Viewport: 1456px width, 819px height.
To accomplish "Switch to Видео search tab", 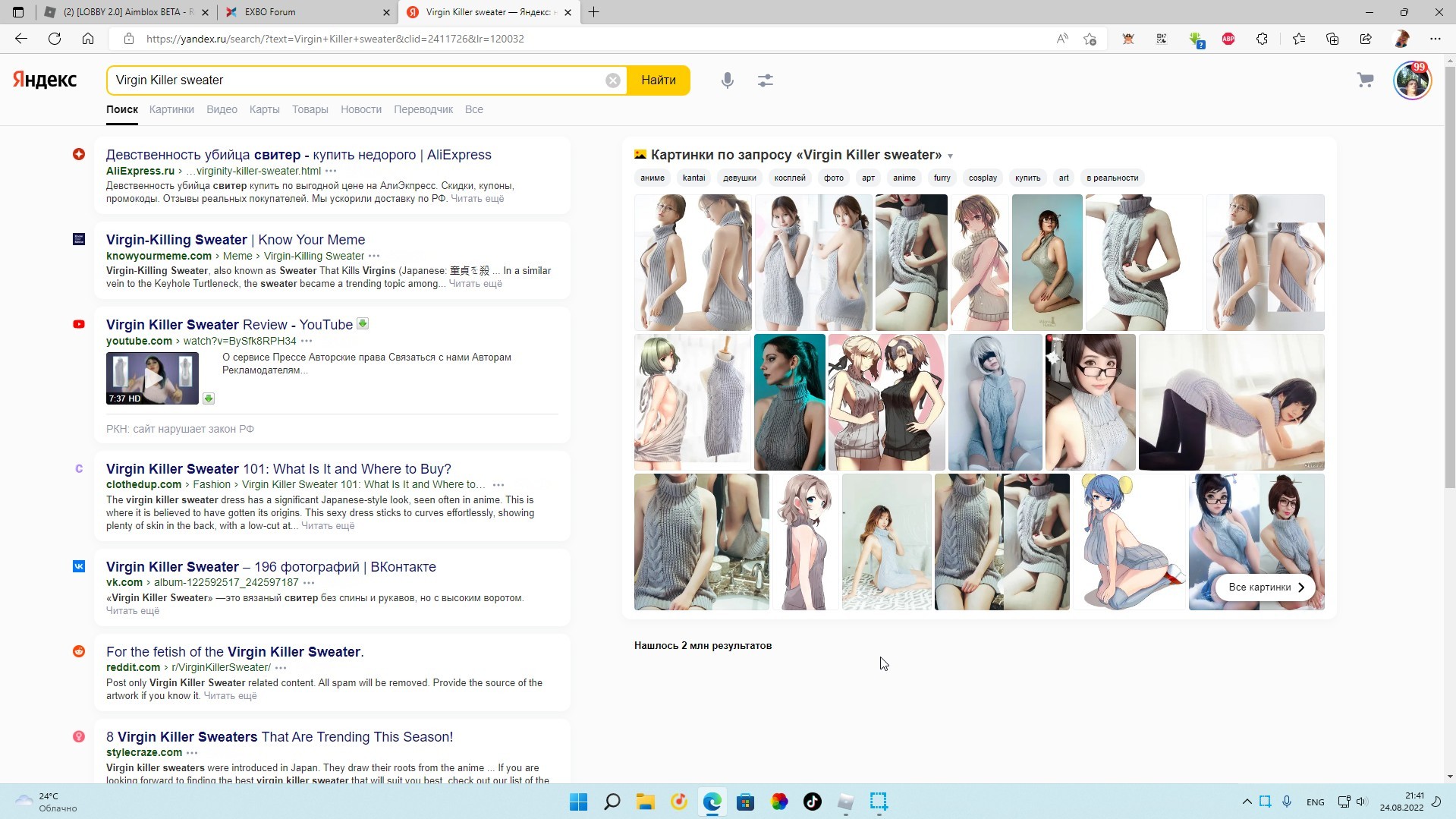I will coord(222,109).
